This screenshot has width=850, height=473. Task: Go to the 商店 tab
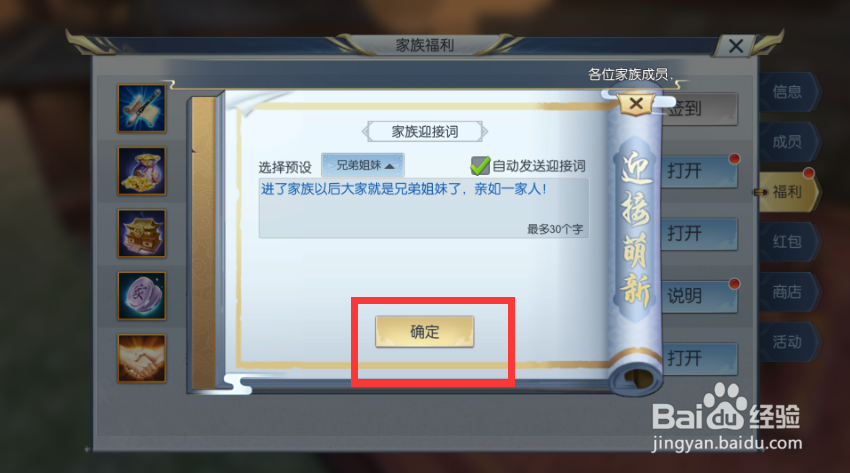[788, 292]
